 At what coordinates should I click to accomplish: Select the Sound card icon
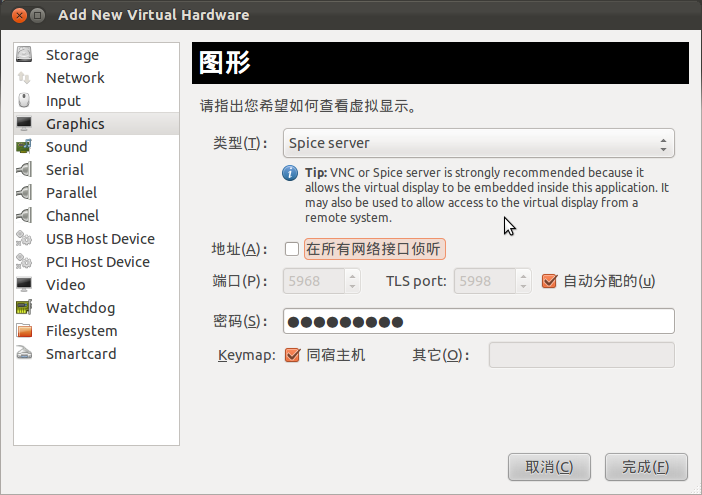pos(24,147)
